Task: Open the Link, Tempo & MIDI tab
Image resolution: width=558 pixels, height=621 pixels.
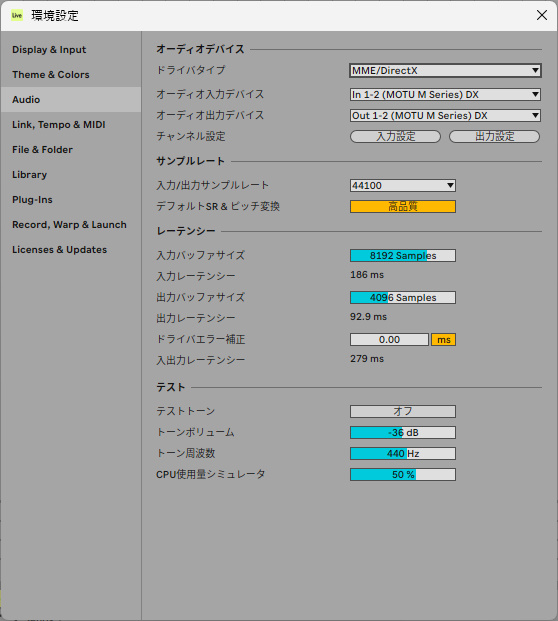Action: pyautogui.click(x=59, y=124)
